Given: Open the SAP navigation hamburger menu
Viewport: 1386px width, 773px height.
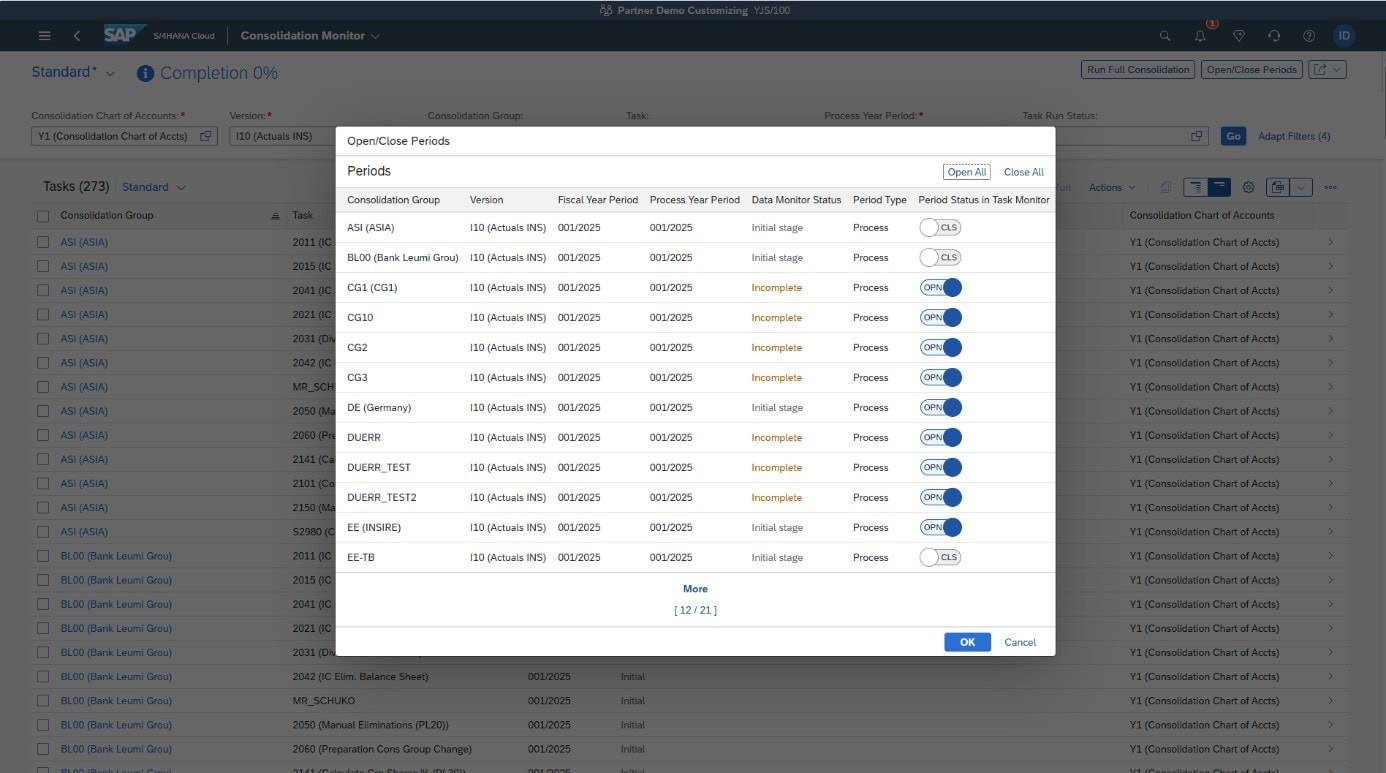Looking at the screenshot, I should pyautogui.click(x=44, y=36).
